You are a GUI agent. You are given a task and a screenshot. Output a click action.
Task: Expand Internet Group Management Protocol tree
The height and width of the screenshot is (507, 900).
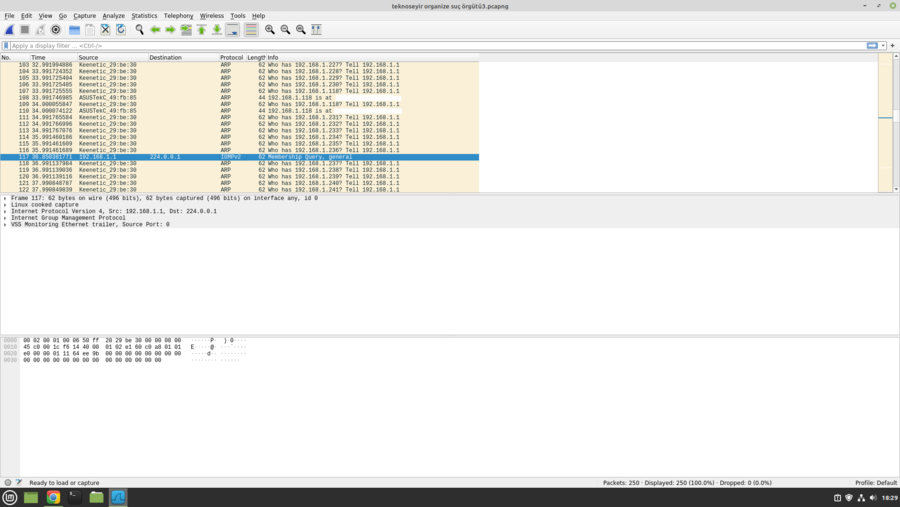point(5,218)
